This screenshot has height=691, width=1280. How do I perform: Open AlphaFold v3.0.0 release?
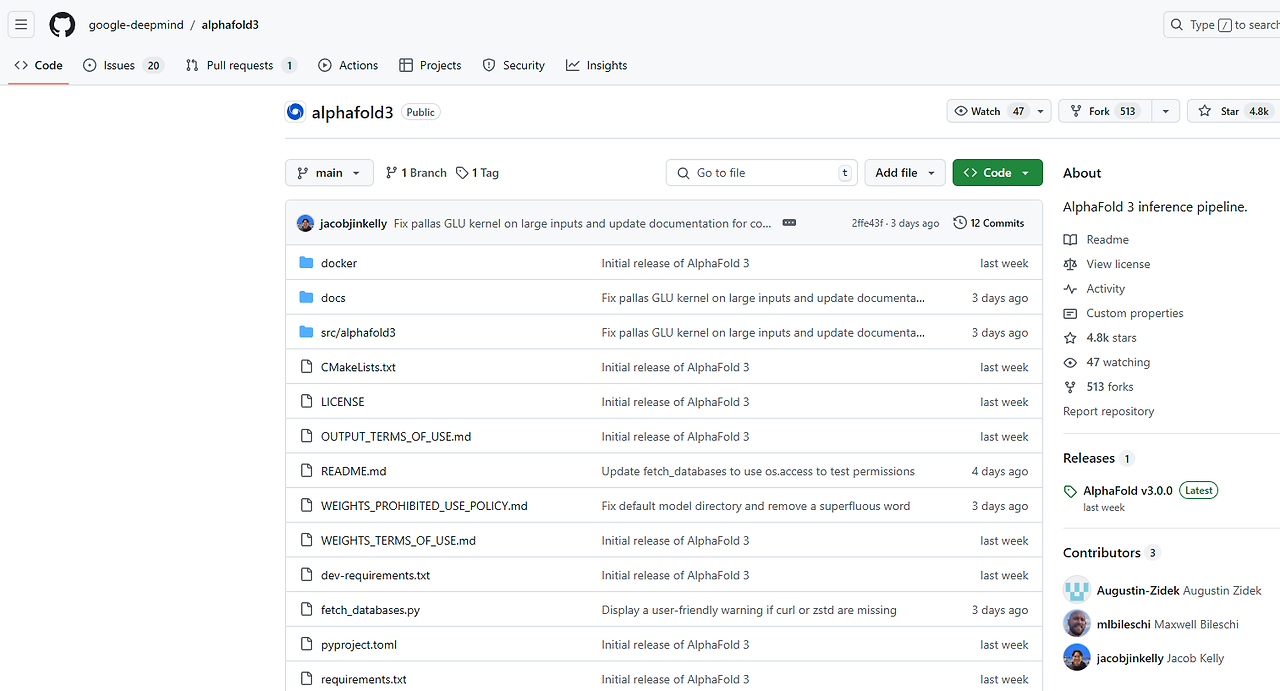tap(1127, 491)
